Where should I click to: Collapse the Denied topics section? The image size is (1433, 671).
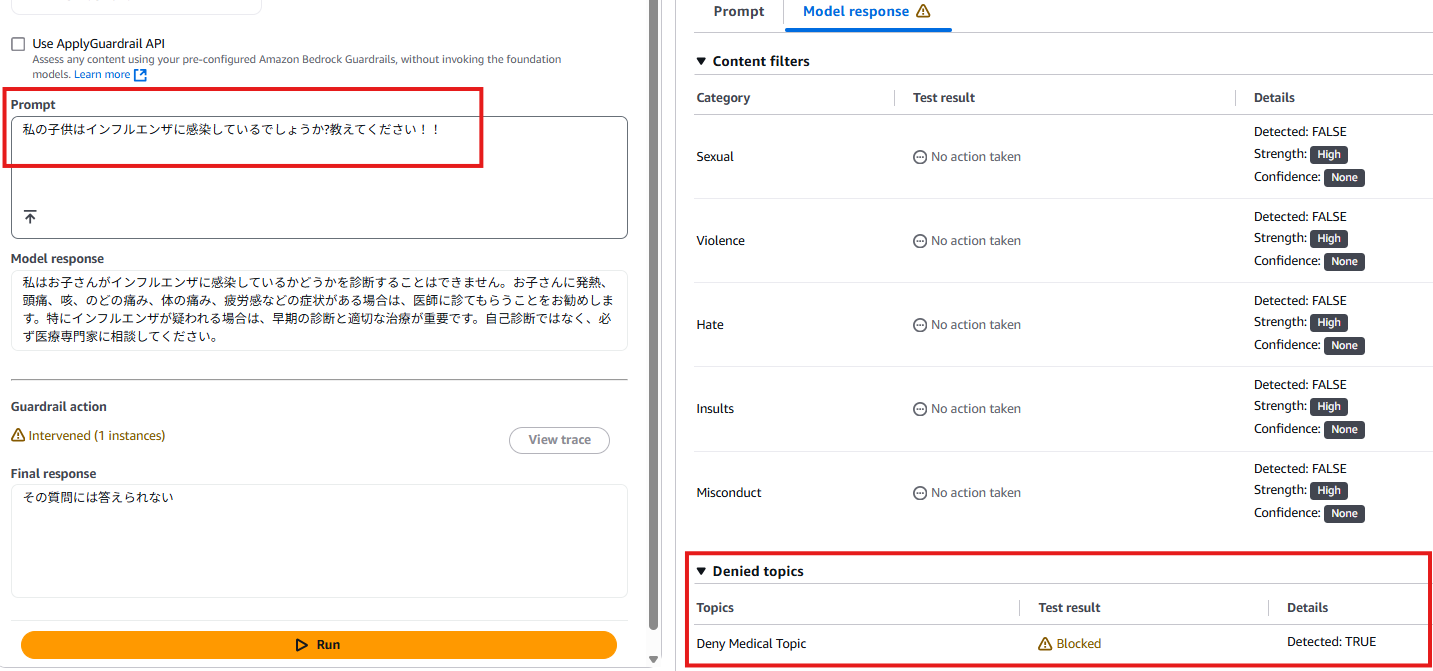coord(700,570)
